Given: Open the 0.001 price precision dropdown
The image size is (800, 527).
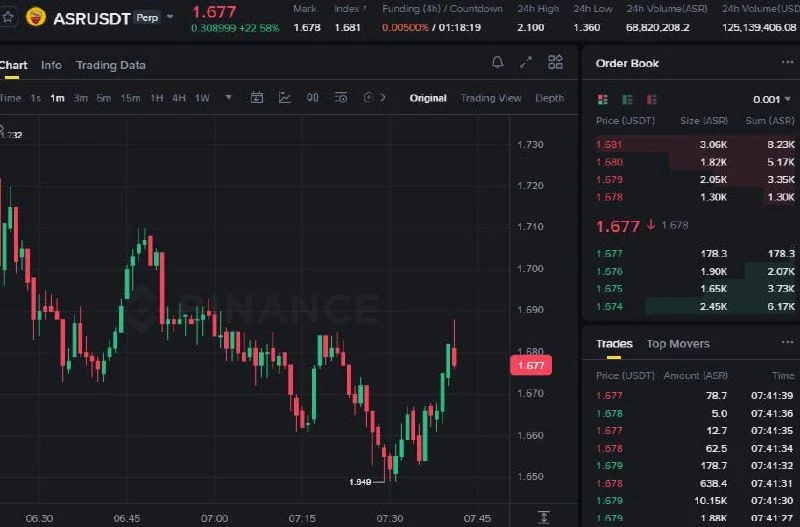Looking at the screenshot, I should [771, 99].
